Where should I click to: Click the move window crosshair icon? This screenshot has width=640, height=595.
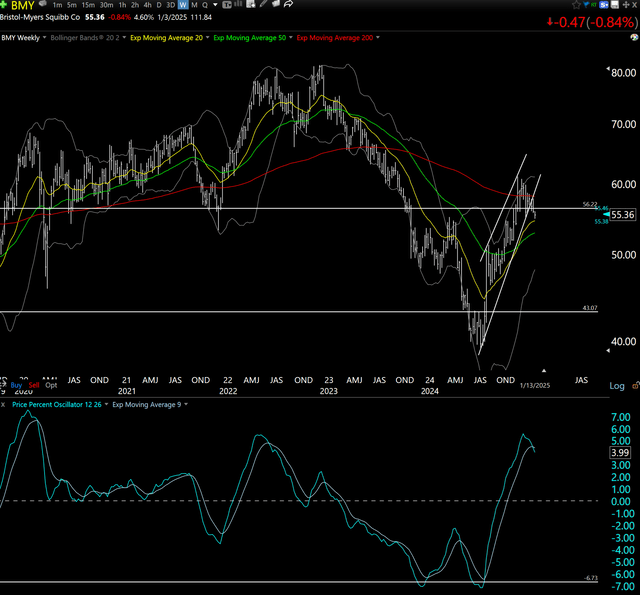click(x=626, y=4)
